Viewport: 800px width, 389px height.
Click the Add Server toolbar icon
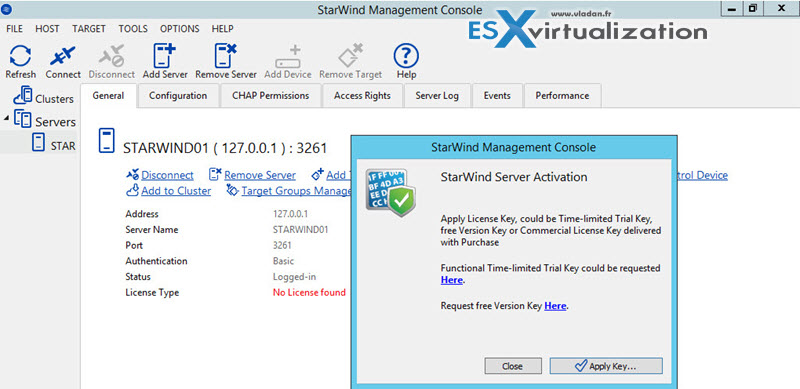[165, 56]
